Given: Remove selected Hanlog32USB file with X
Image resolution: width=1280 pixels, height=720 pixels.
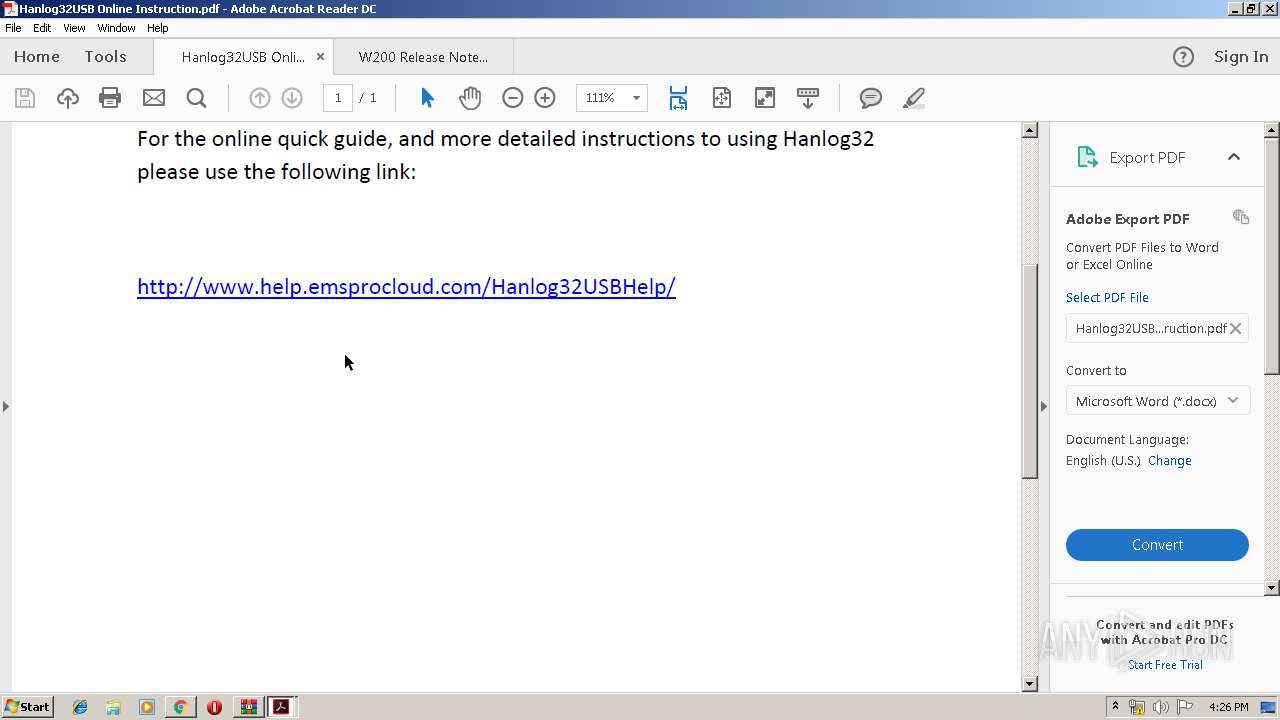Looking at the screenshot, I should click(1236, 328).
